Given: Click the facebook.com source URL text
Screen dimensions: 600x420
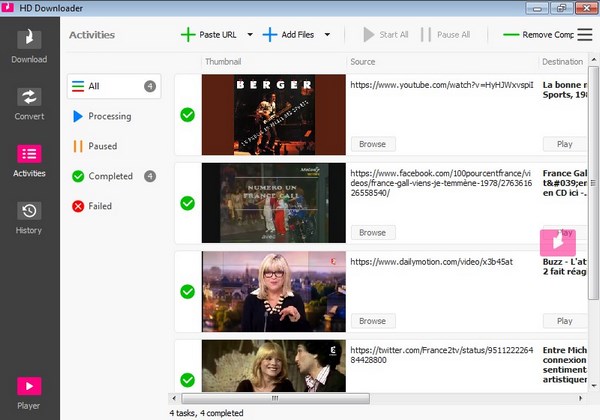Looking at the screenshot, I should [x=441, y=183].
